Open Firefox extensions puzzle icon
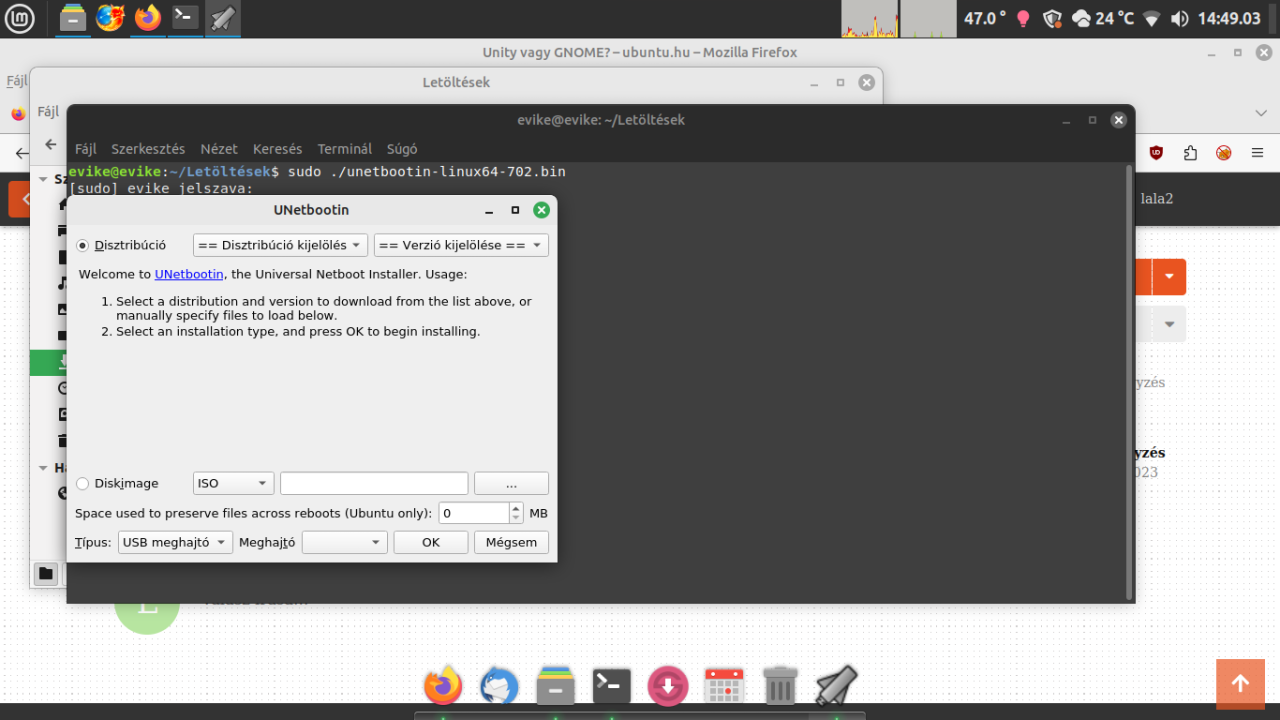 pos(1190,153)
